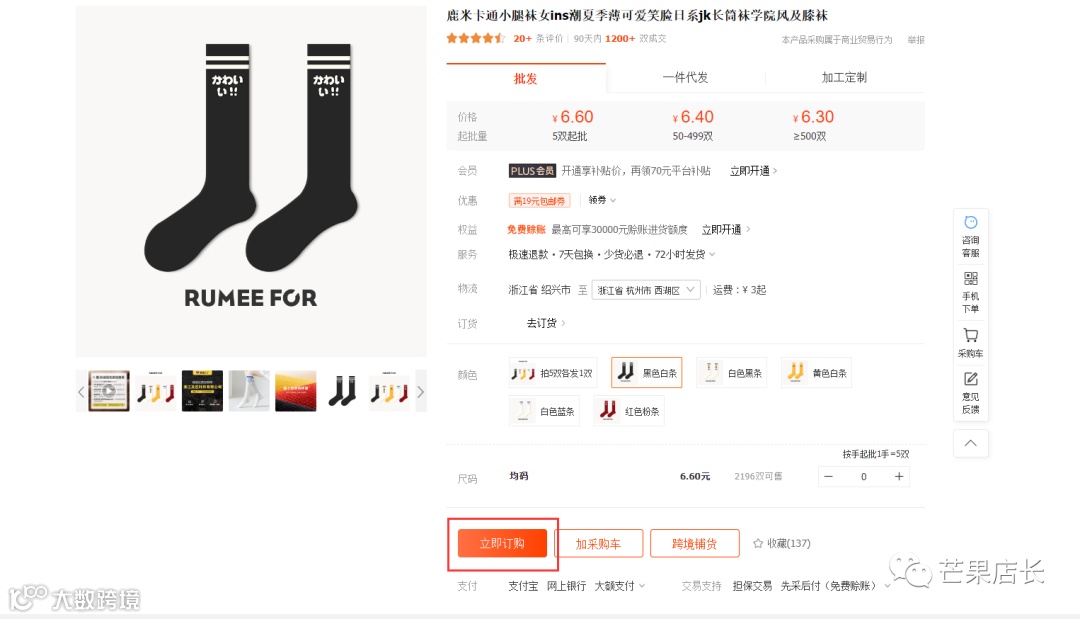The height and width of the screenshot is (619, 1080).
Task: Expand the 大额支付 payment options
Action: [x=620, y=586]
